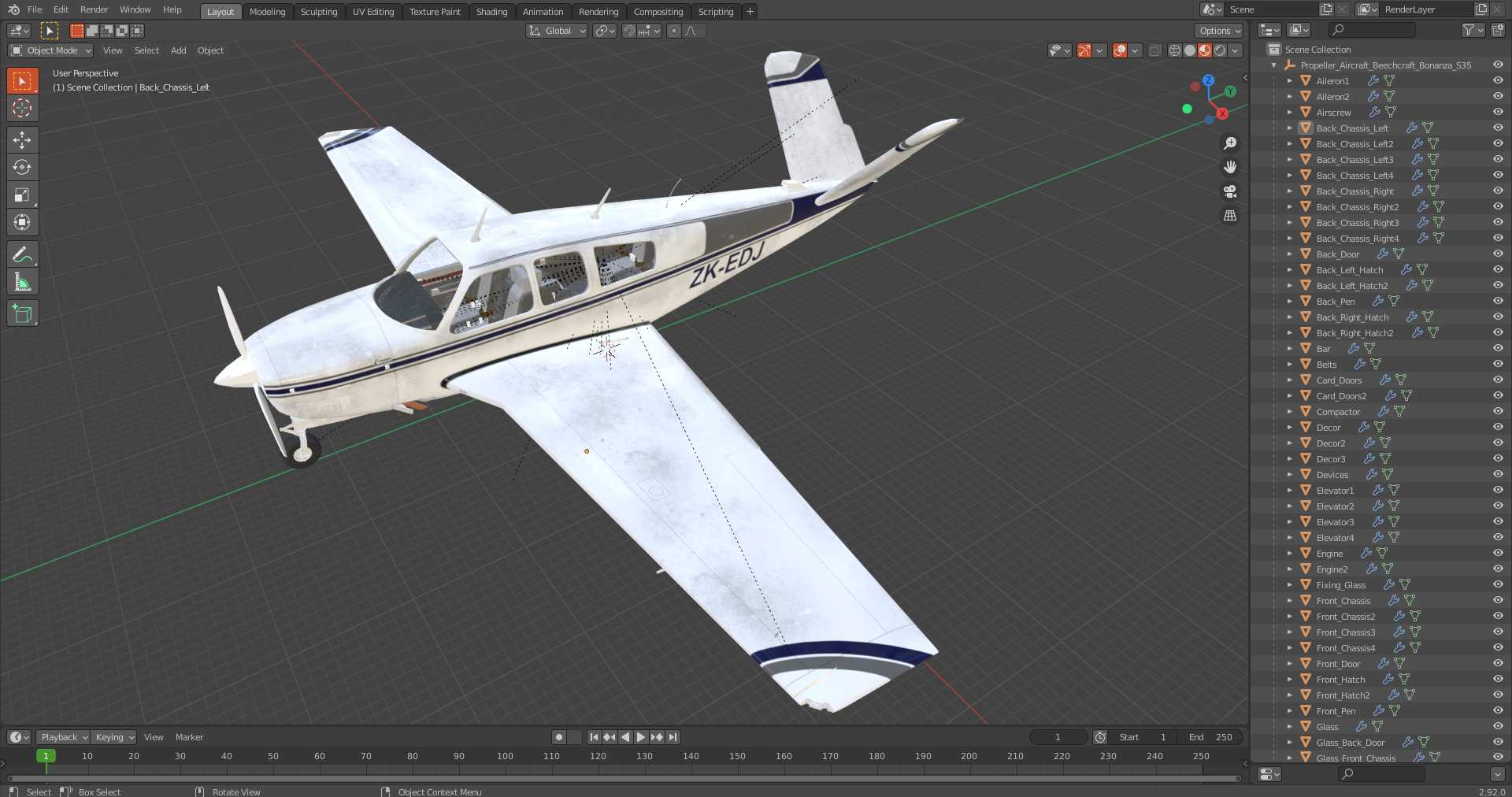Select the Add Cube tool
Screen dimensions: 1512x797
(22, 313)
